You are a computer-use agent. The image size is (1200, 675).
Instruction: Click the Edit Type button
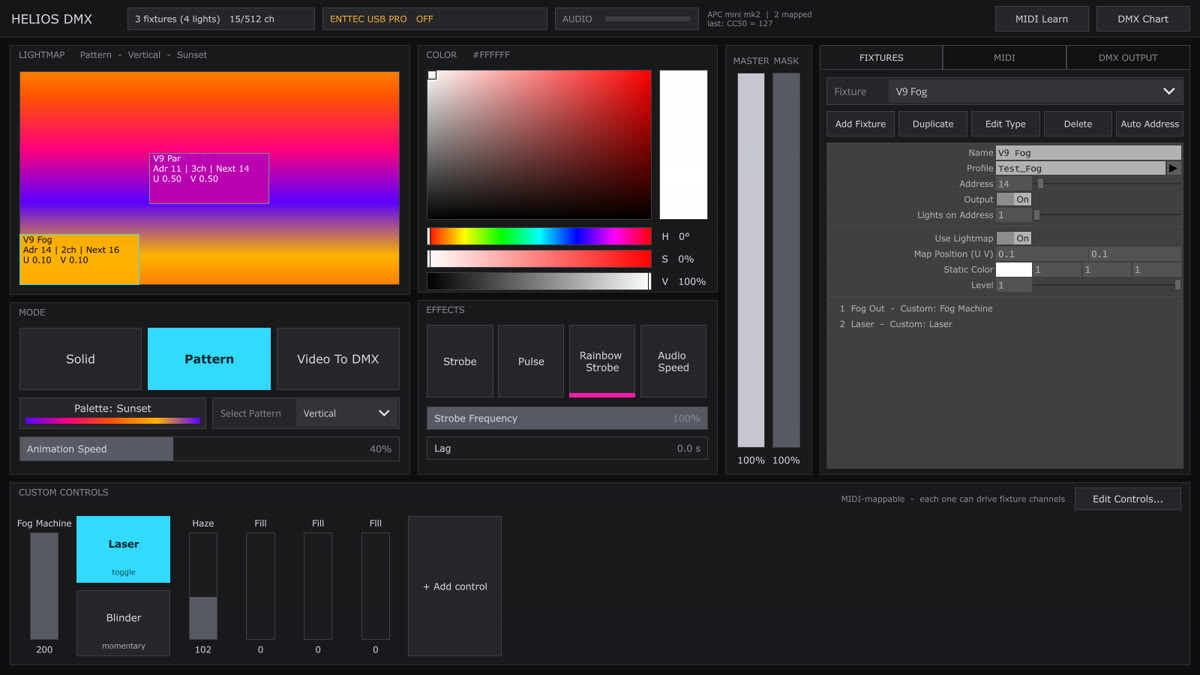[1005, 124]
